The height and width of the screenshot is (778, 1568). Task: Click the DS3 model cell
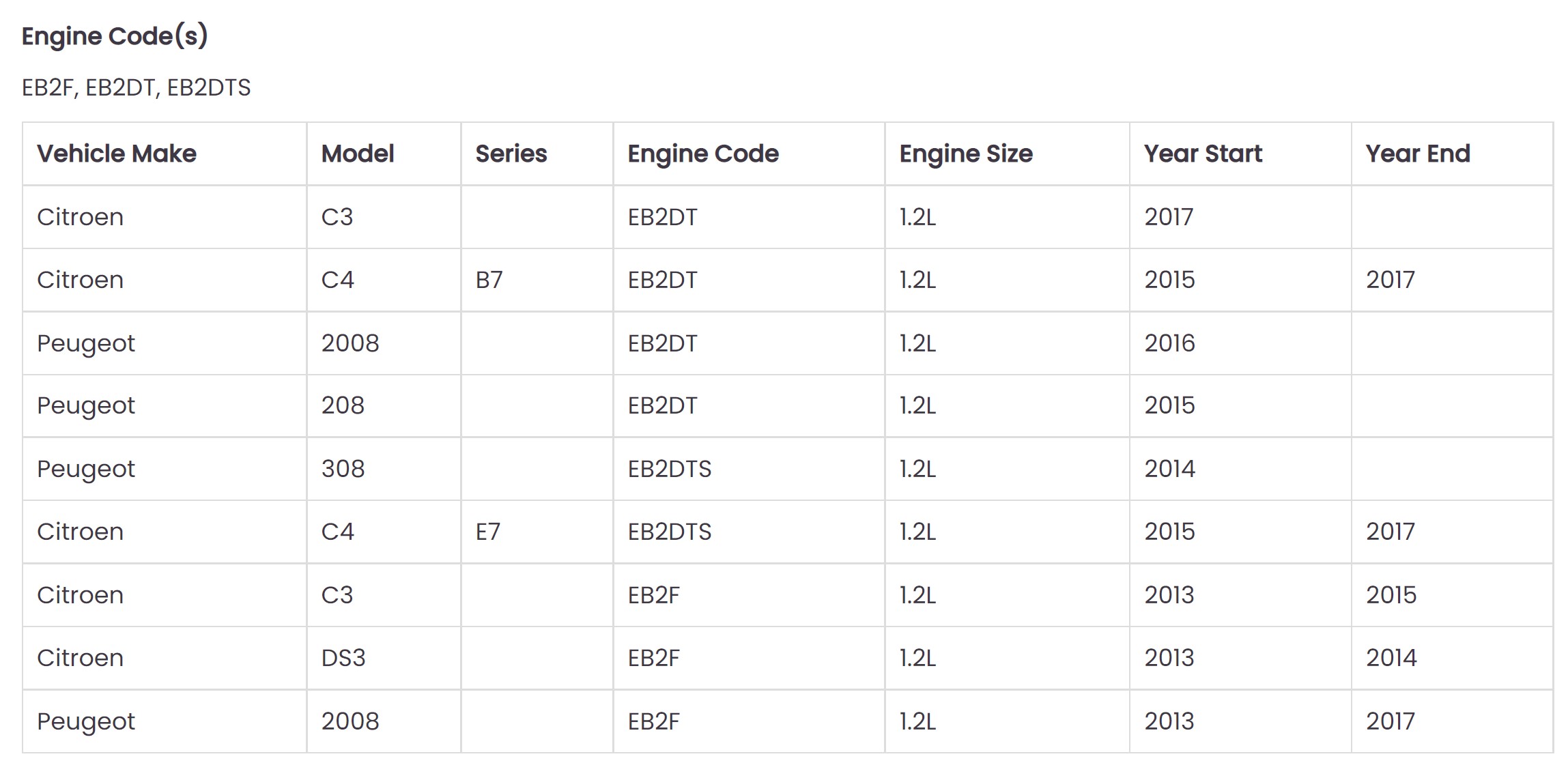(343, 658)
